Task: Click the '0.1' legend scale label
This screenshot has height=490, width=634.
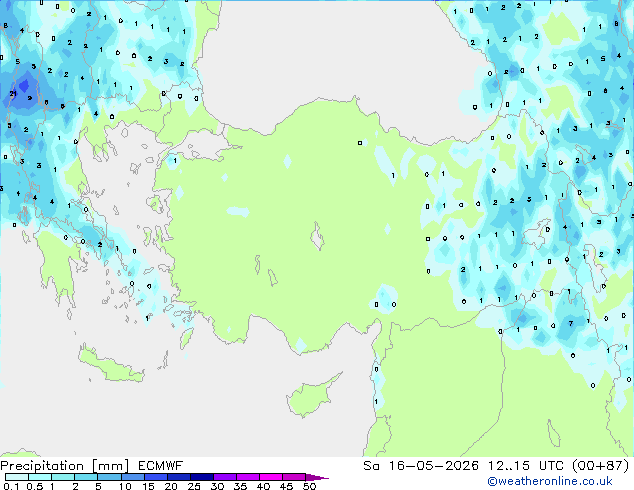Action: [x=11, y=486]
